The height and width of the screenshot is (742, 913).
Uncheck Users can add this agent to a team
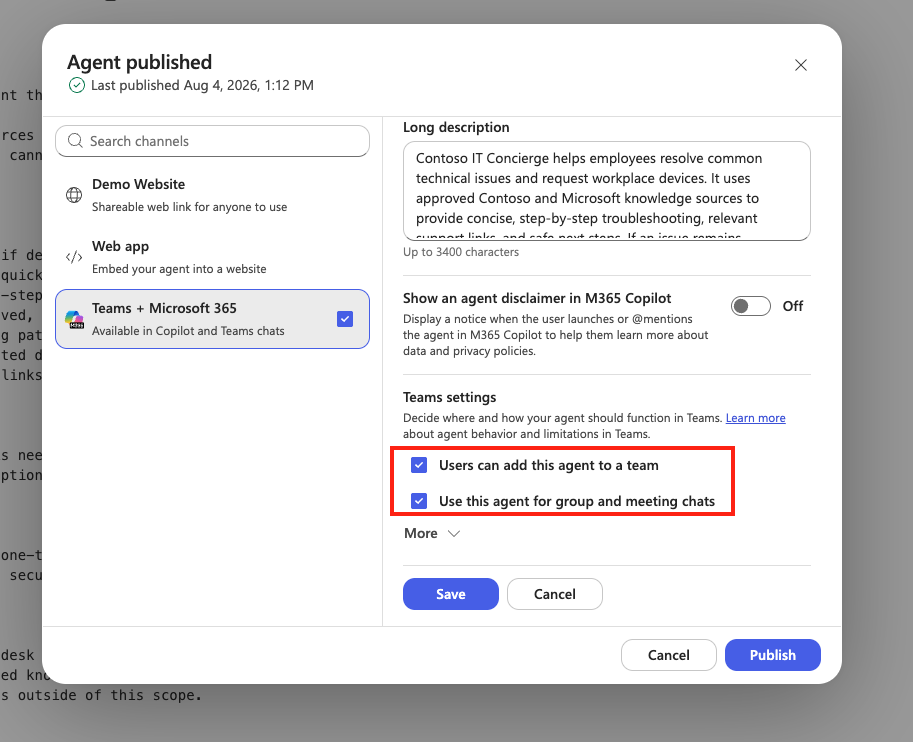tap(419, 465)
